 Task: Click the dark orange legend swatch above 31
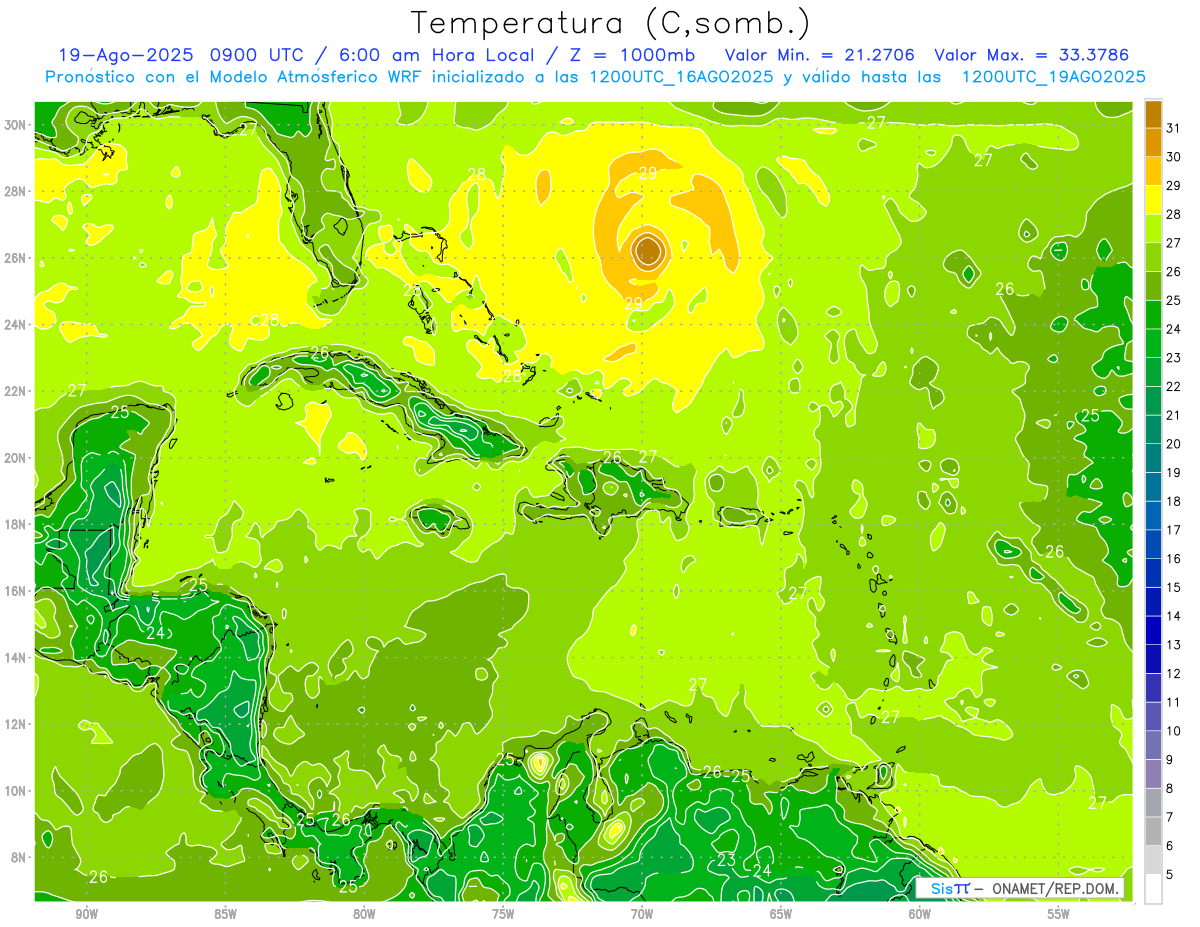tap(1153, 114)
